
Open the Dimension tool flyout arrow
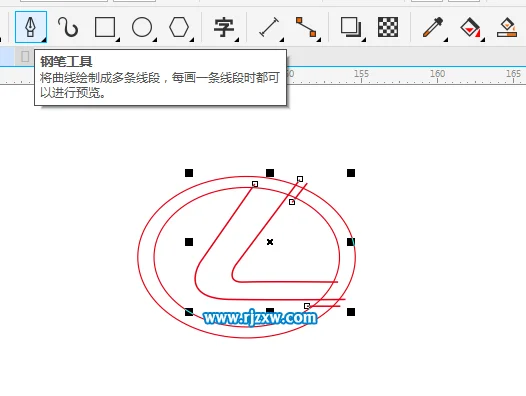tap(282, 40)
